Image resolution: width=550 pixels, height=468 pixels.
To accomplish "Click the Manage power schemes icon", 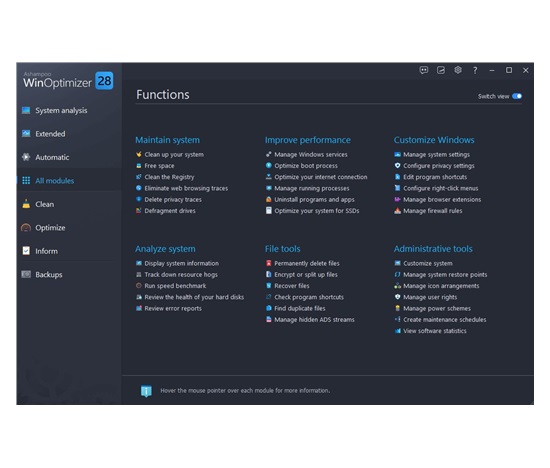I will (x=397, y=308).
